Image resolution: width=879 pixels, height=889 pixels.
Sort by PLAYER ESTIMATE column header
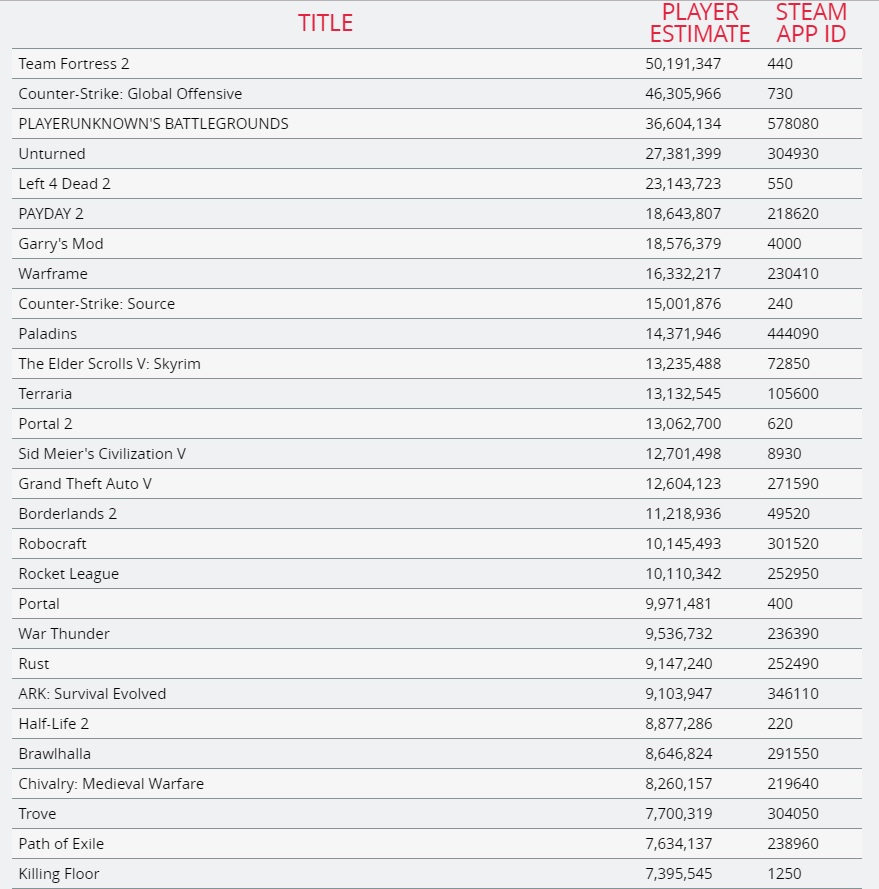[x=700, y=23]
